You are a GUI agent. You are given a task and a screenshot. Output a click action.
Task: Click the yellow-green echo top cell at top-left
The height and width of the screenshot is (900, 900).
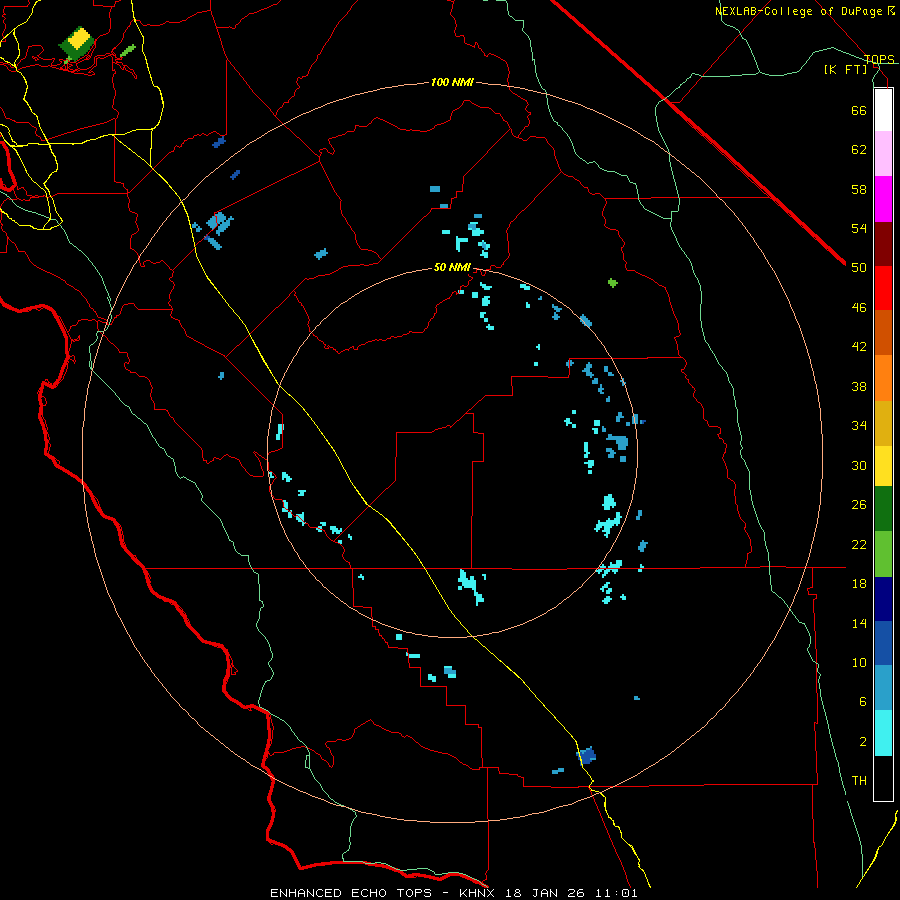pos(77,43)
